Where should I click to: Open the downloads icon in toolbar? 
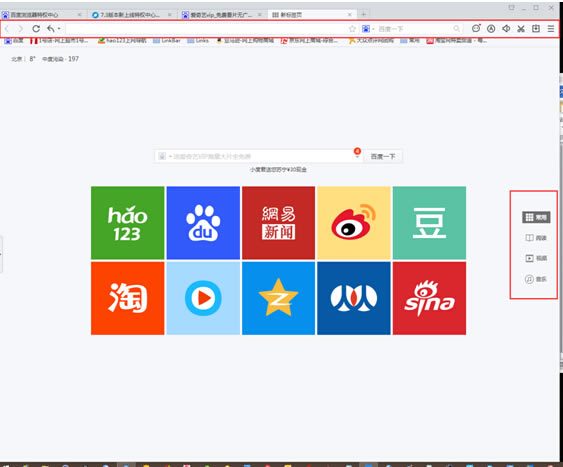coord(536,29)
